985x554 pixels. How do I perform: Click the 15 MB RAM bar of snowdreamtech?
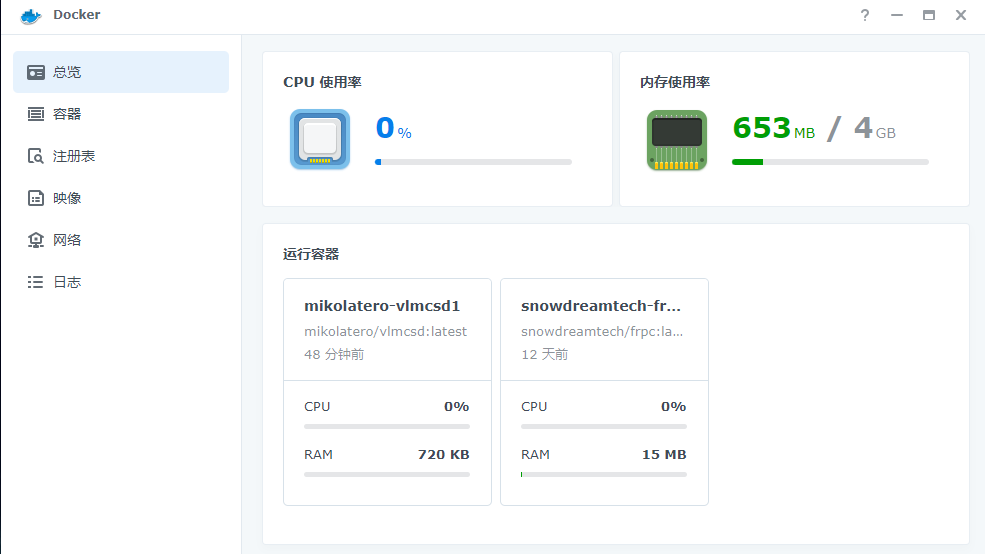click(603, 474)
